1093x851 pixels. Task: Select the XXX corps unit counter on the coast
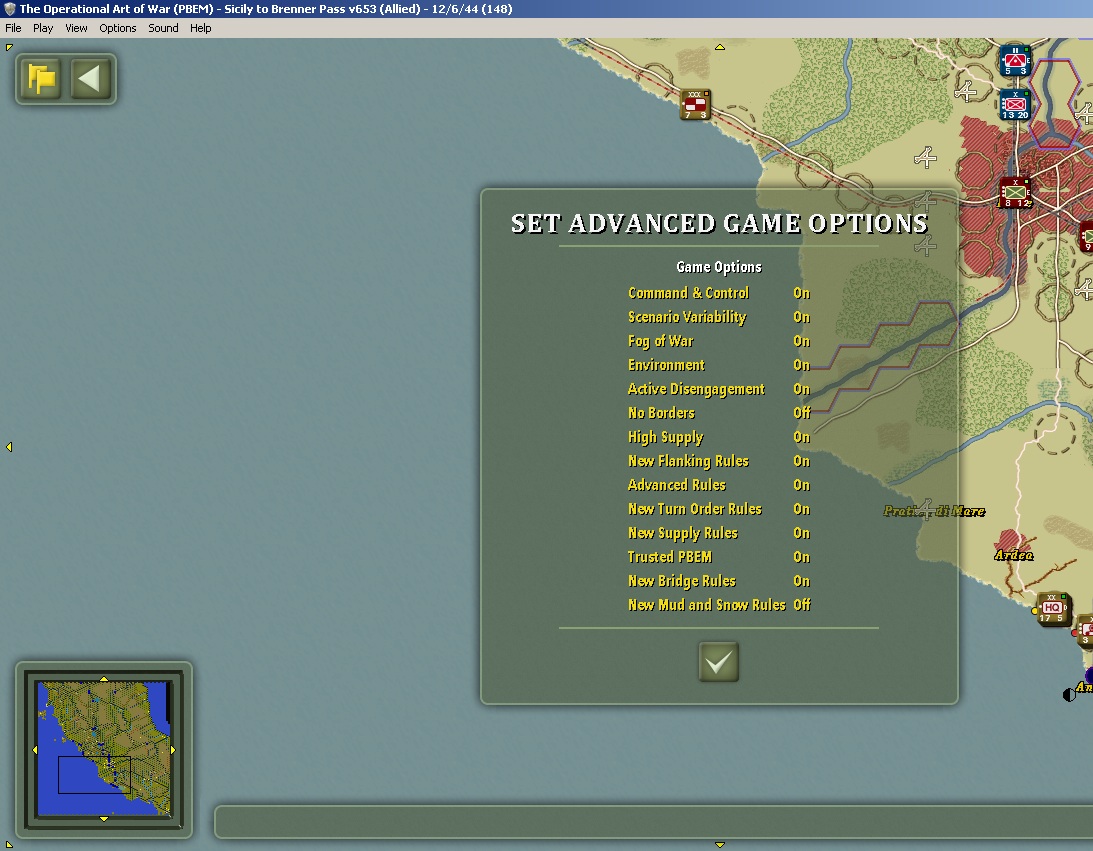click(x=696, y=105)
